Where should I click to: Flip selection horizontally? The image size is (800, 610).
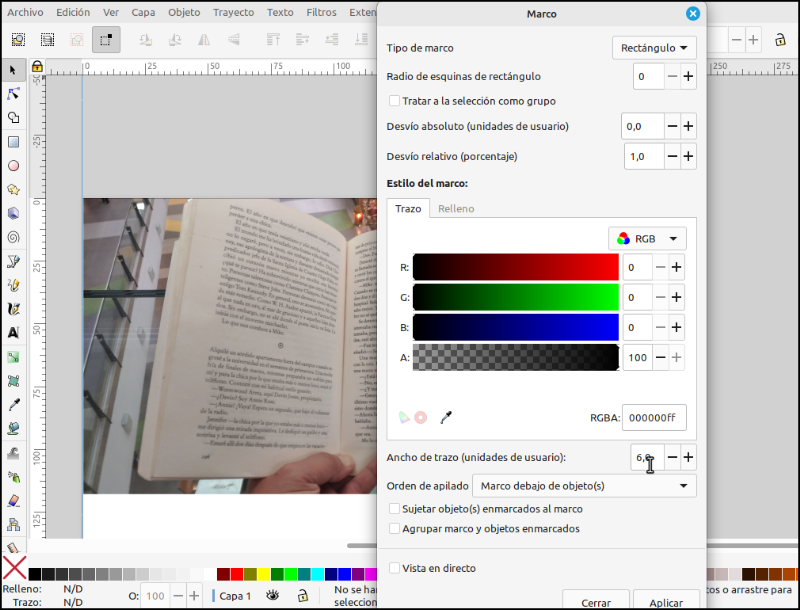coord(204,39)
